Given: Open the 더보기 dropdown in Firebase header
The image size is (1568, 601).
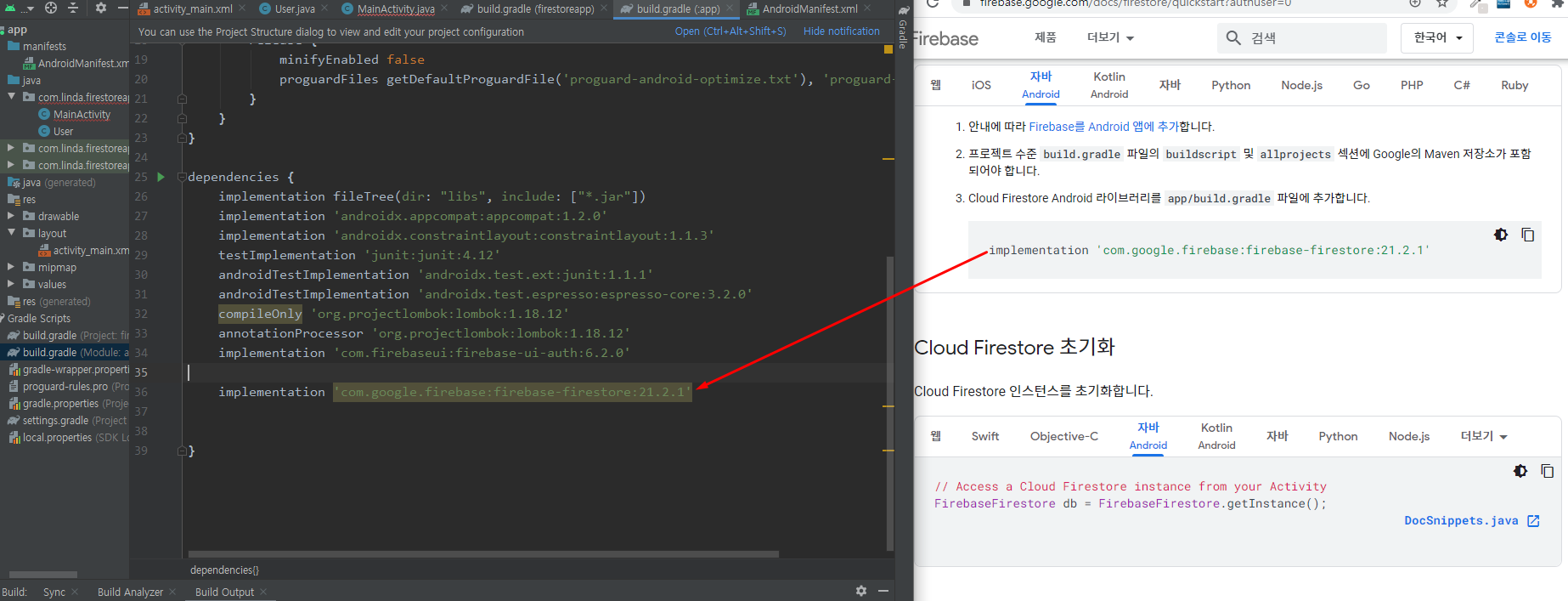Looking at the screenshot, I should click(x=1110, y=38).
